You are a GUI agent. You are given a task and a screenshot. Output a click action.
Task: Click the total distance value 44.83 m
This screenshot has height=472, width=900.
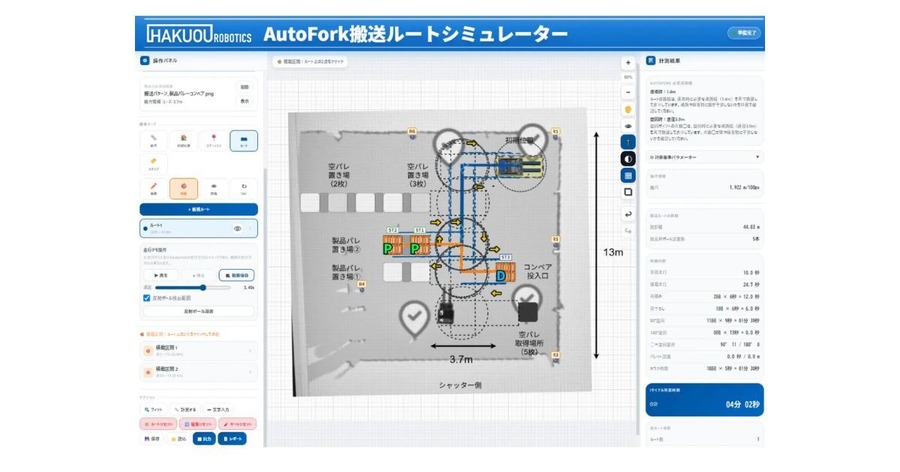[x=751, y=227]
